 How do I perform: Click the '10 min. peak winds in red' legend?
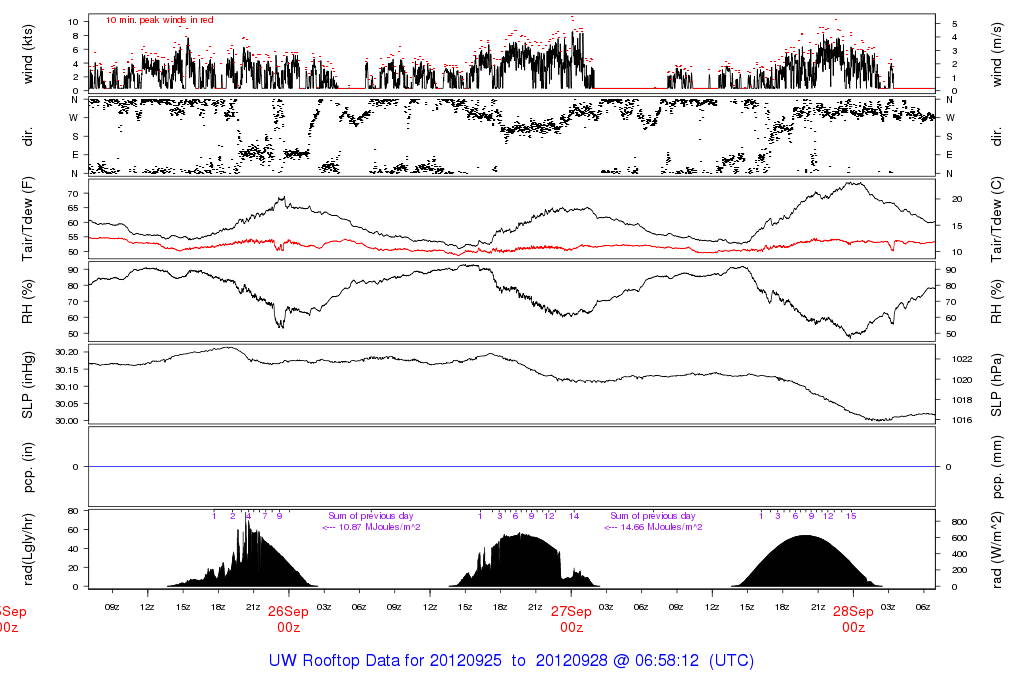(159, 20)
